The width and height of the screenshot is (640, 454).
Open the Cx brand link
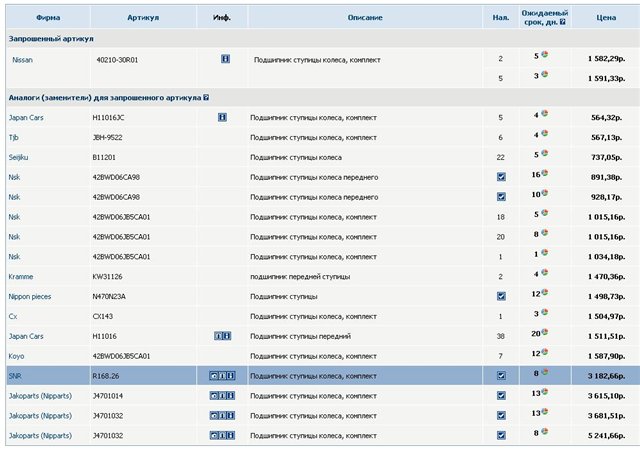click(x=13, y=316)
